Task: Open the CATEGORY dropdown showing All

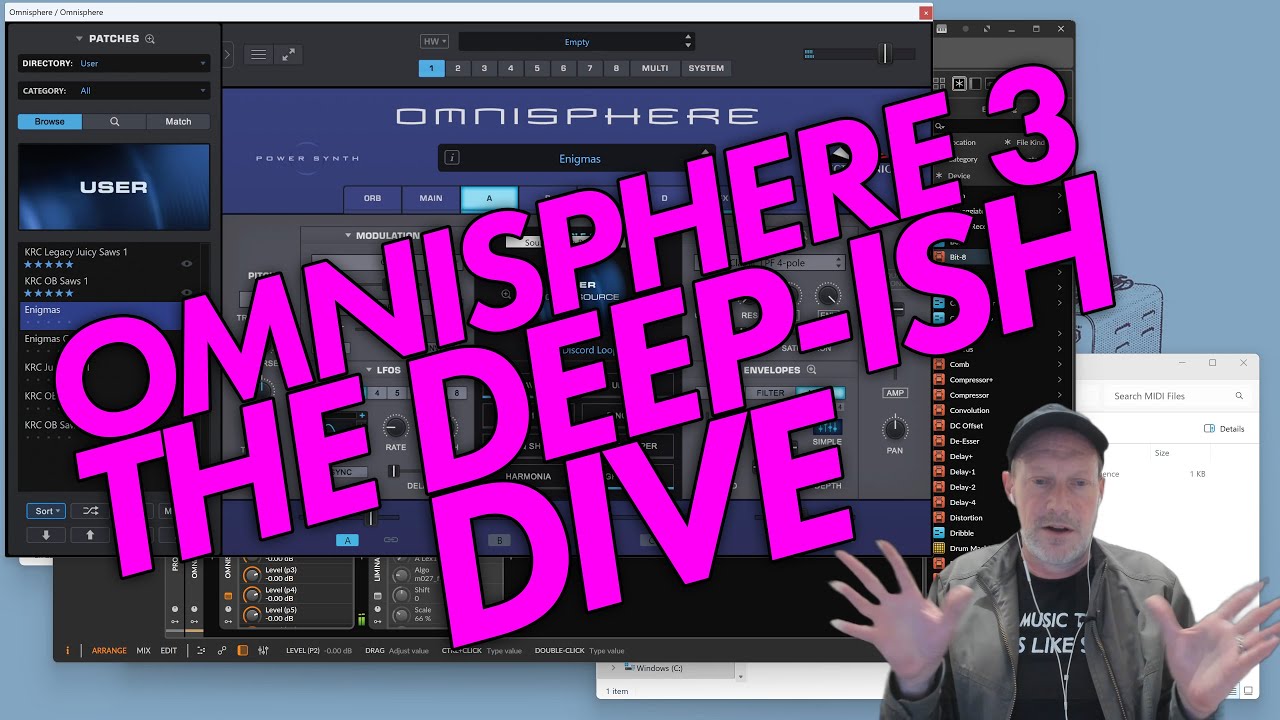Action: pyautogui.click(x=113, y=91)
